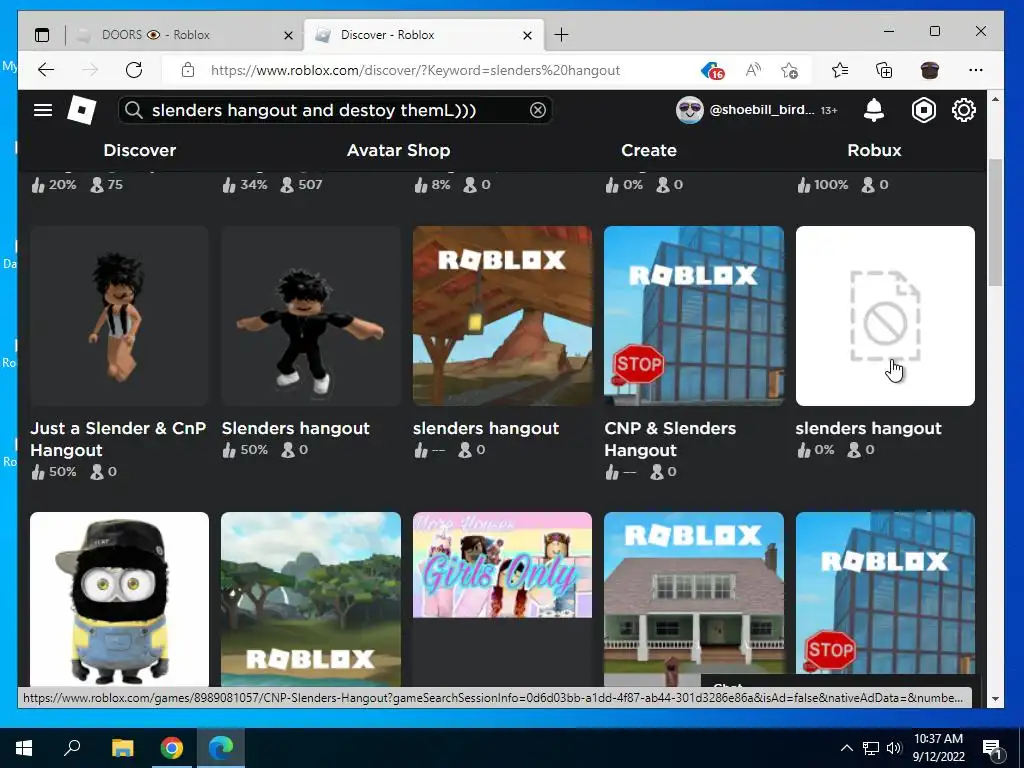
Task: Click the Roblox search input field
Action: (334, 110)
